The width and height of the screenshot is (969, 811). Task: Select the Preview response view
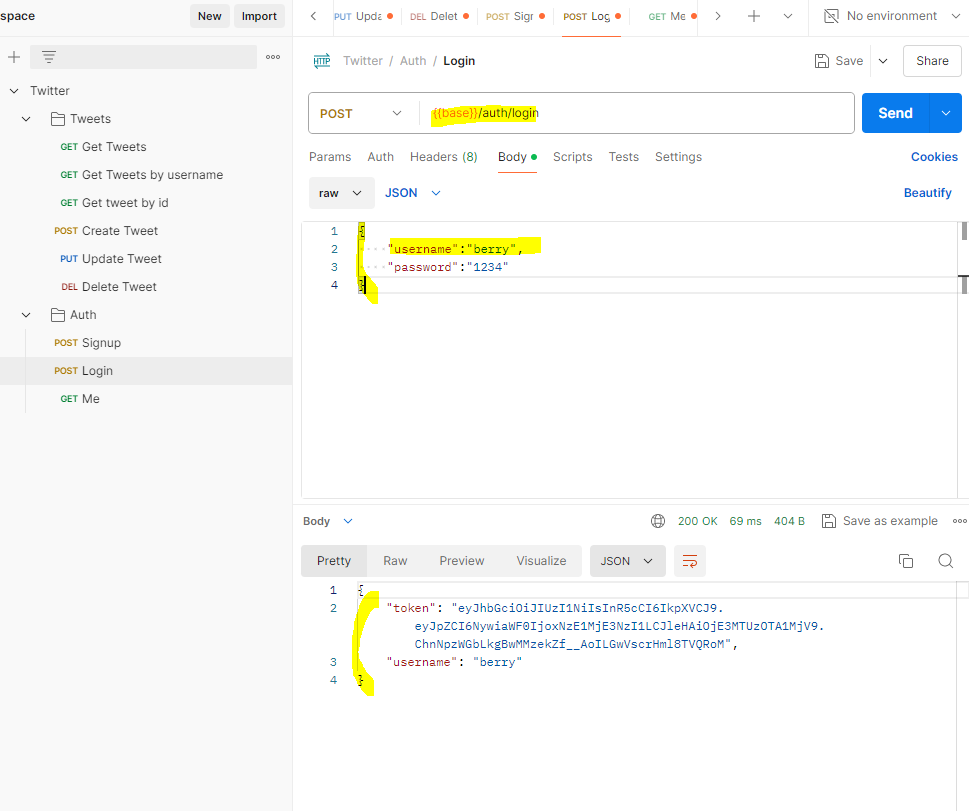[x=462, y=561]
